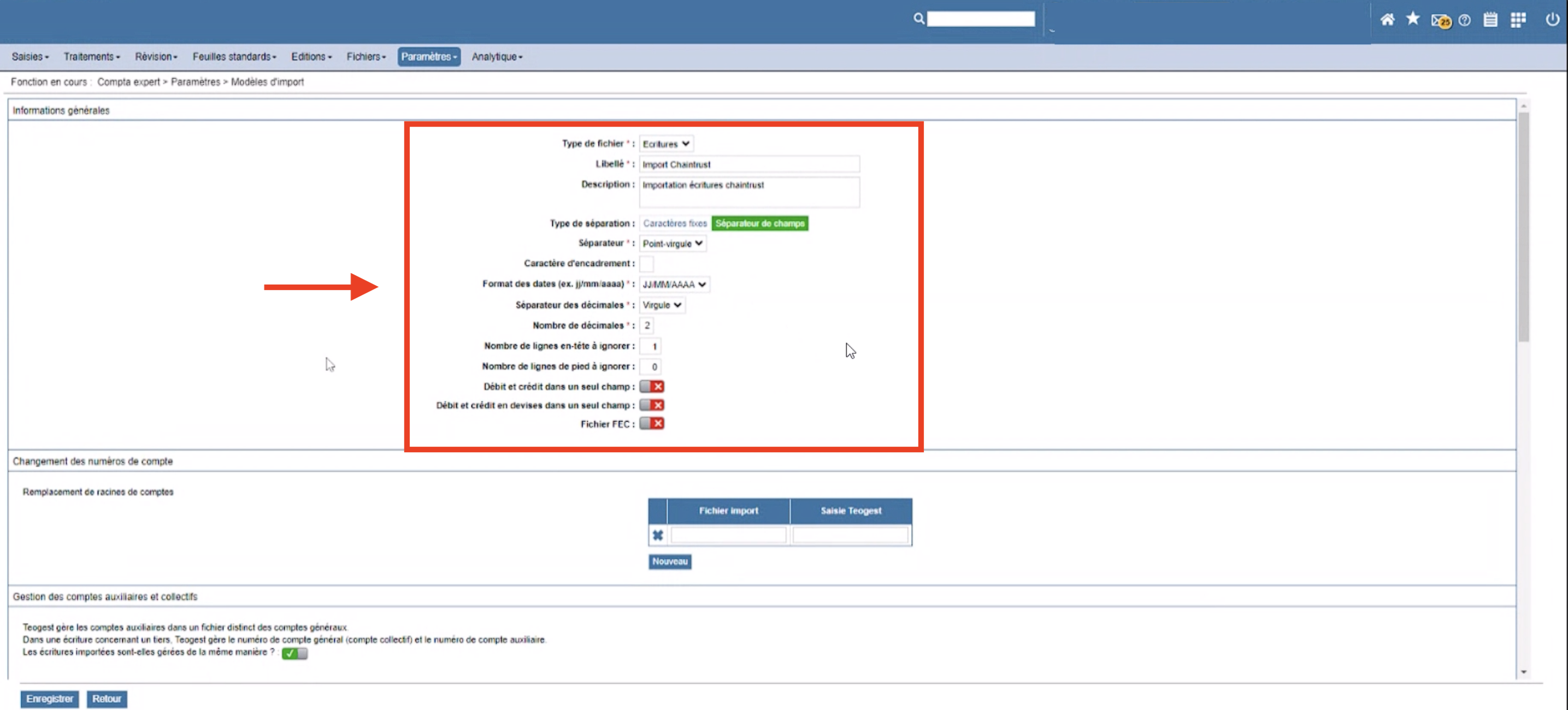Toggle imported entries managed same way switch
Screen dimensions: 1568x710
click(294, 653)
